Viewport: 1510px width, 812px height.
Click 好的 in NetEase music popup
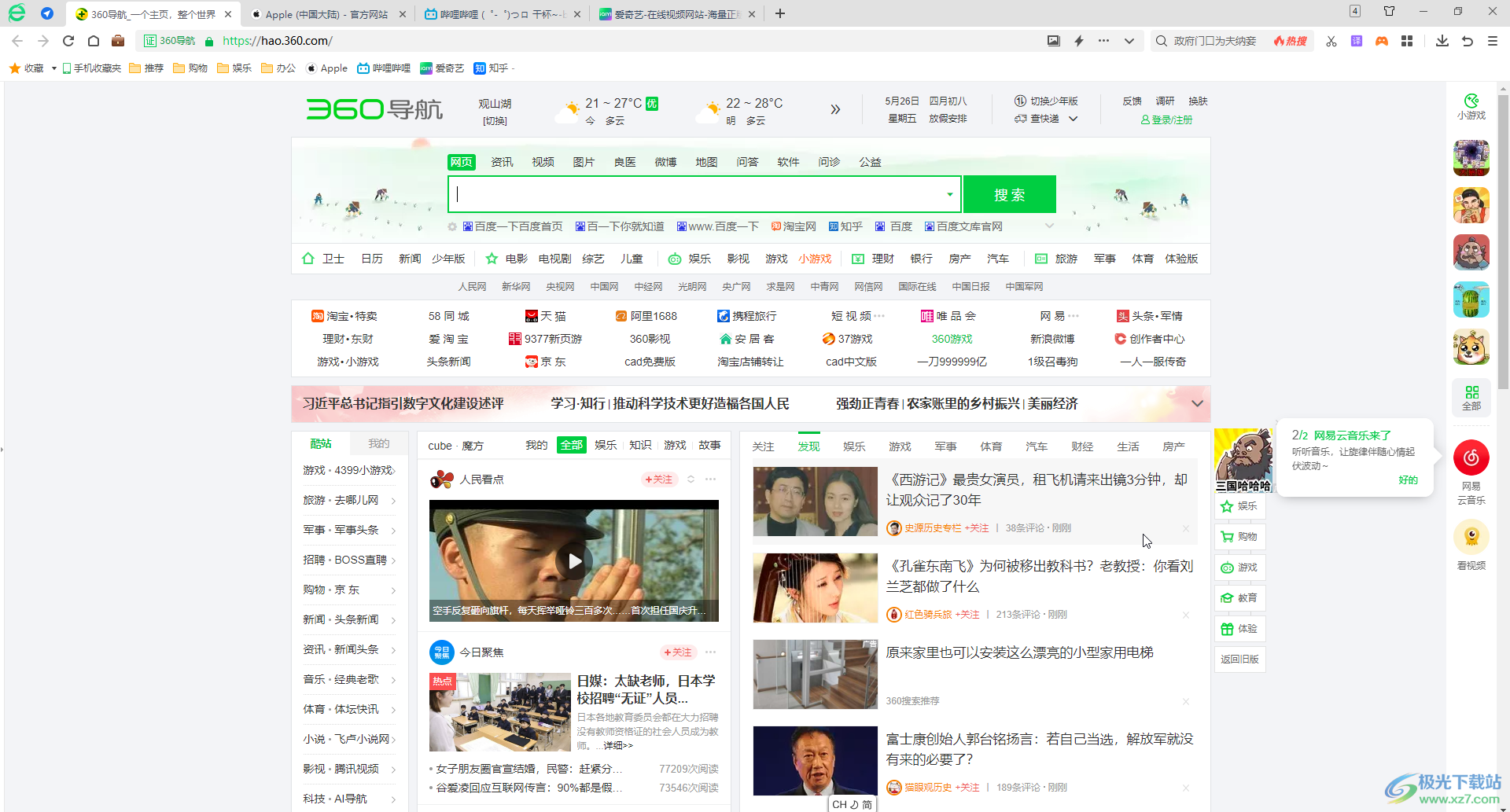point(1408,480)
